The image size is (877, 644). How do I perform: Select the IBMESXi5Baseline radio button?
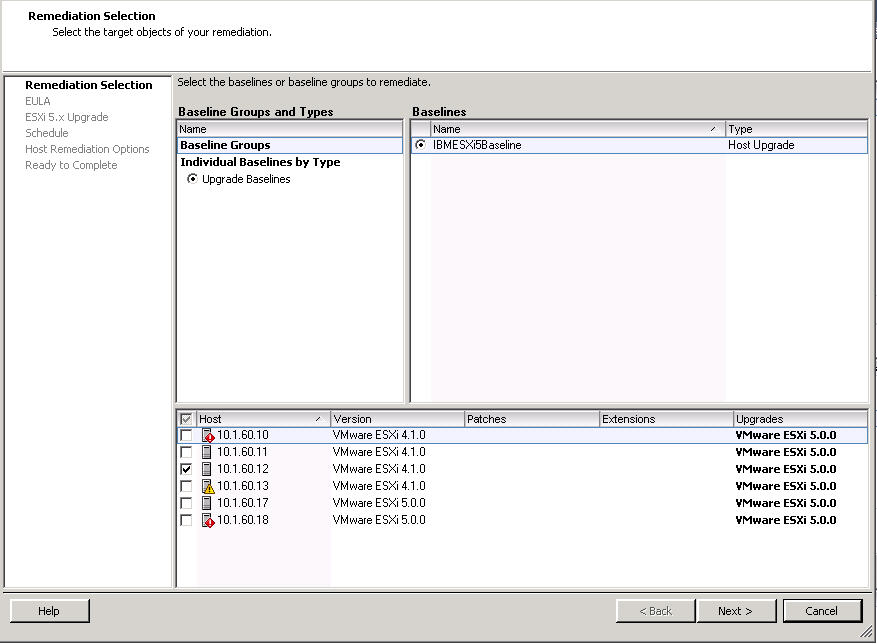pyautogui.click(x=421, y=145)
